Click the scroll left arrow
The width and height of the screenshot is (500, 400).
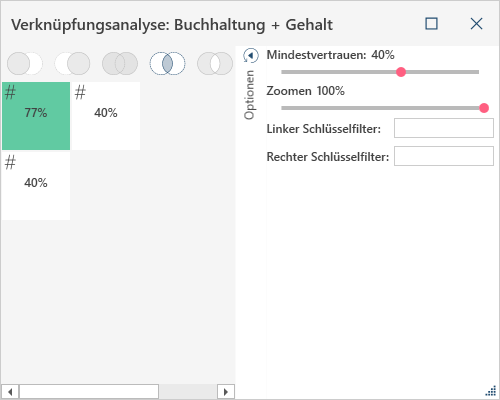(10, 391)
